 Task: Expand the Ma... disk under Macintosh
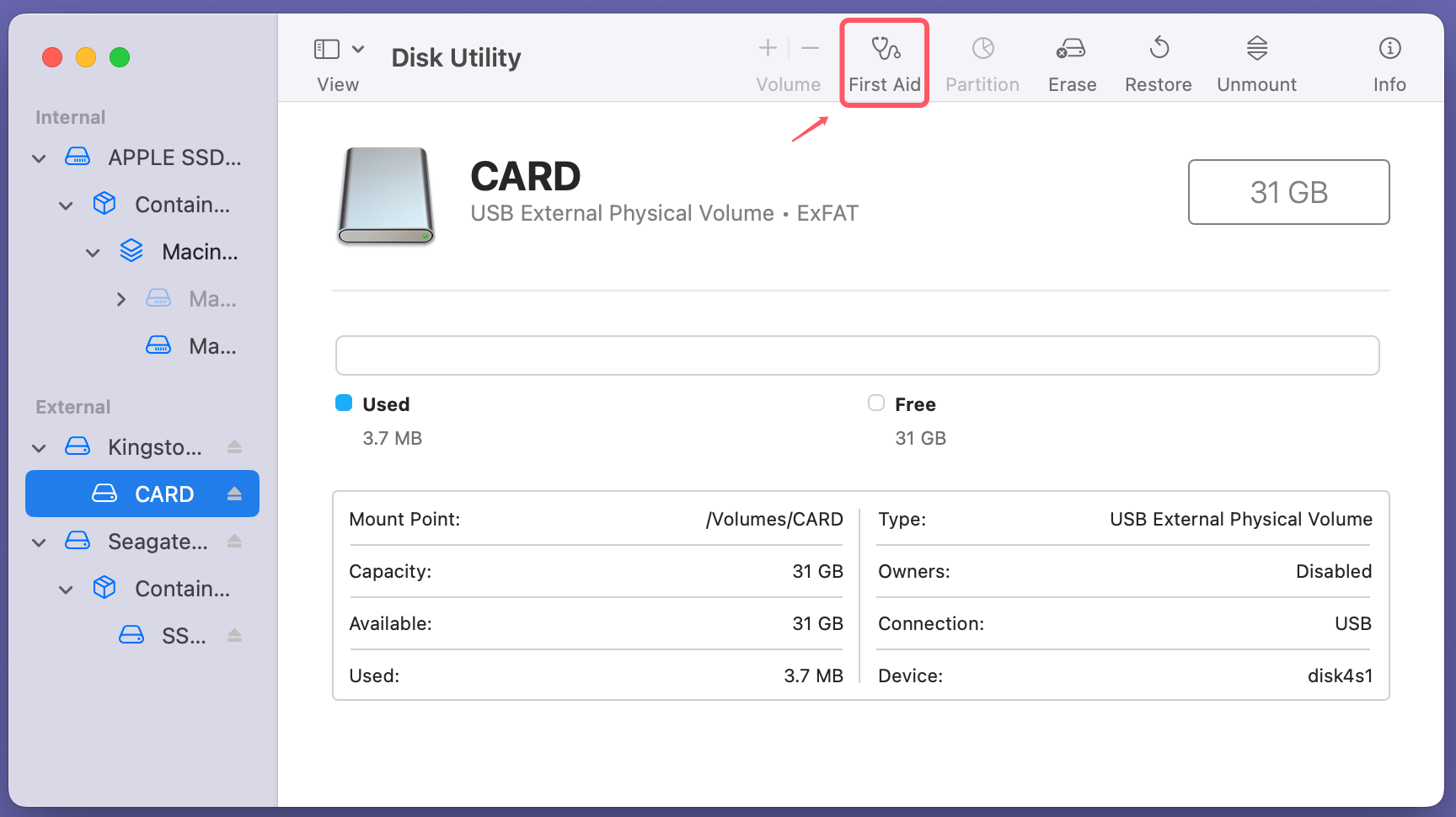(x=120, y=299)
